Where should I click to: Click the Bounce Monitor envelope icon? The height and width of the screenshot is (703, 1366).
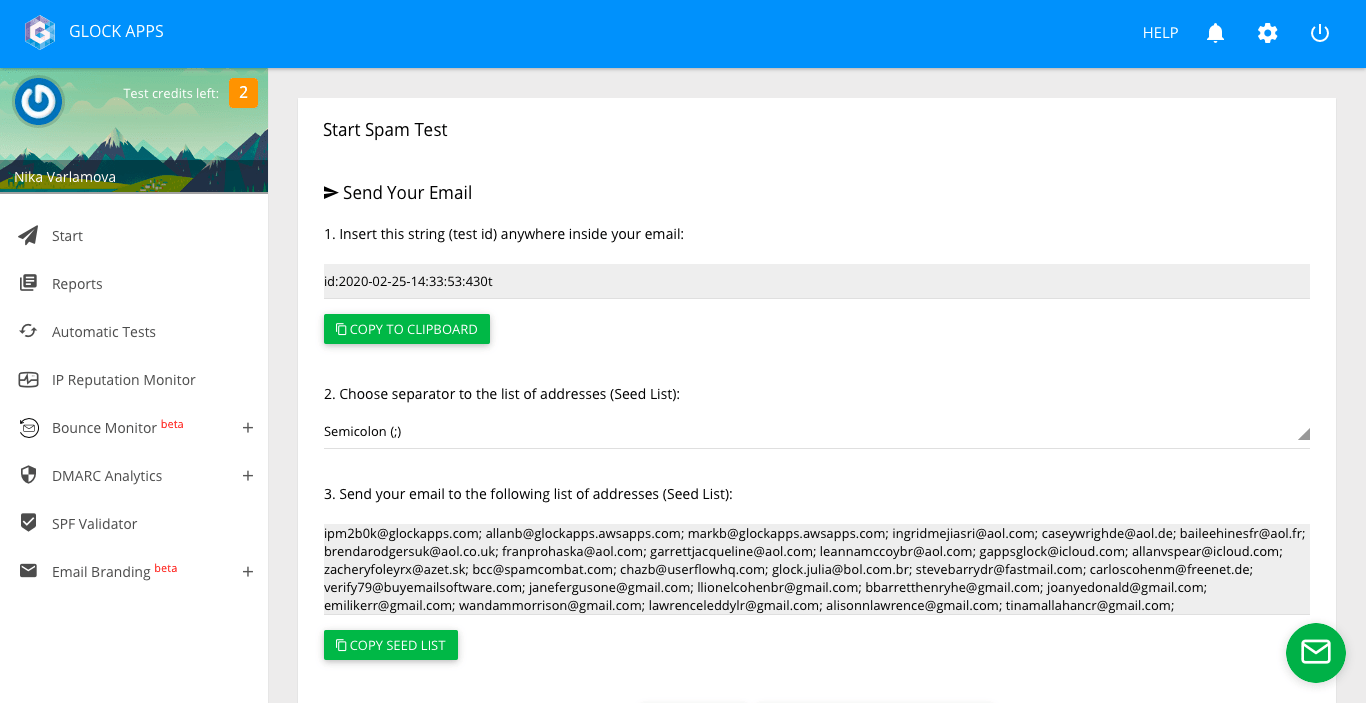point(29,427)
